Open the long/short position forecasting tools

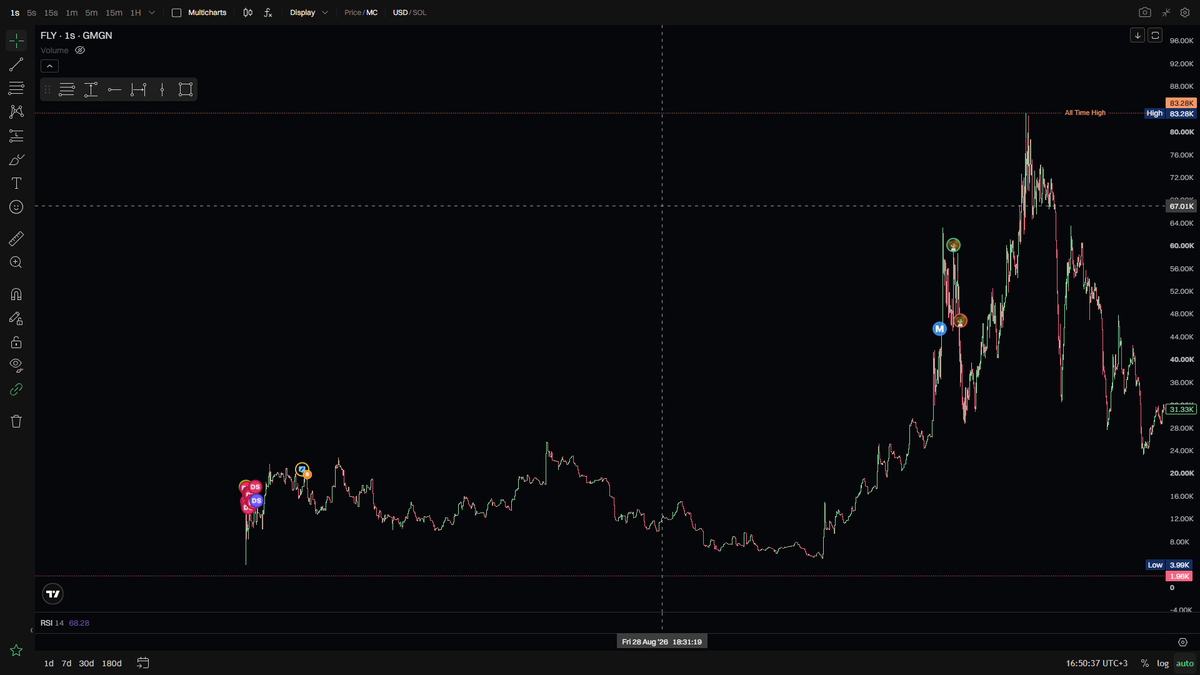coord(16,136)
